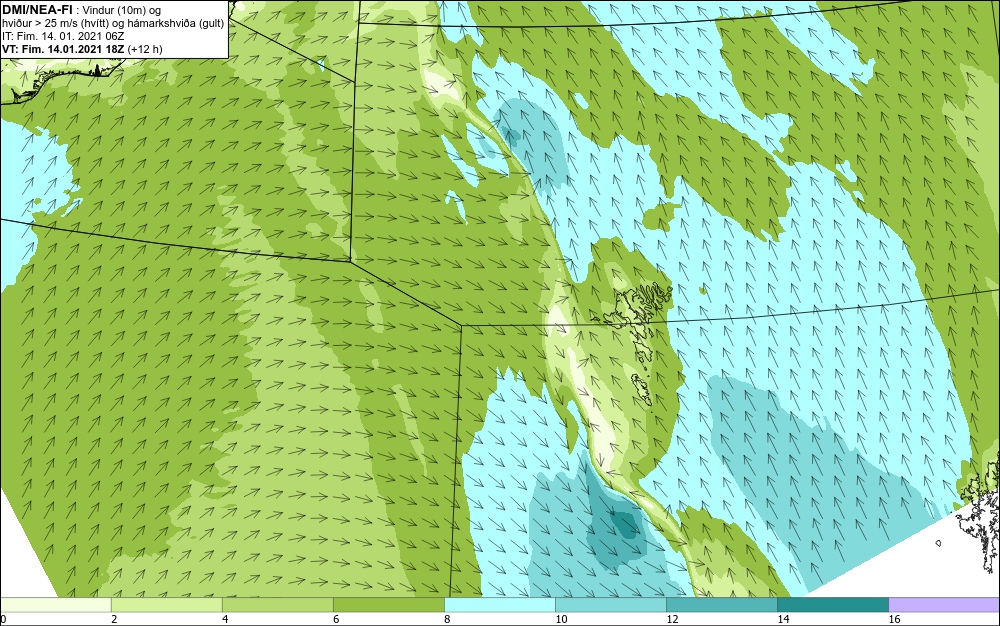Click the 0–2 m/s legend color swatch

click(x=55, y=605)
